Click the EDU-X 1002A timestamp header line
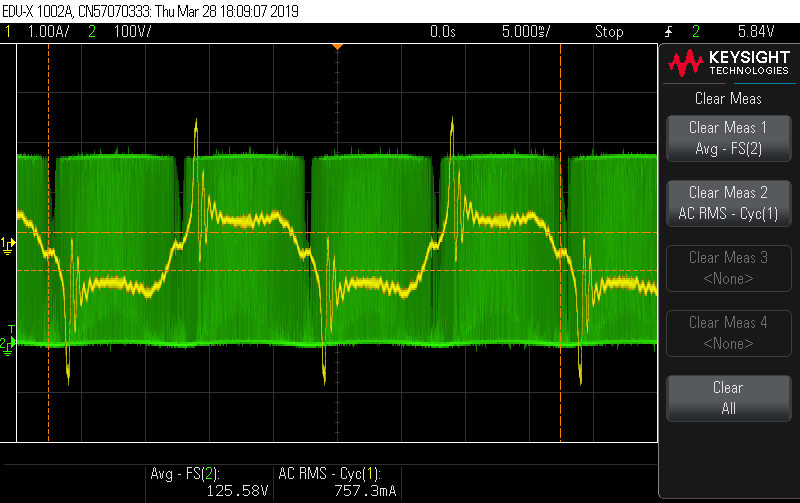Image resolution: width=800 pixels, height=503 pixels. click(151, 11)
